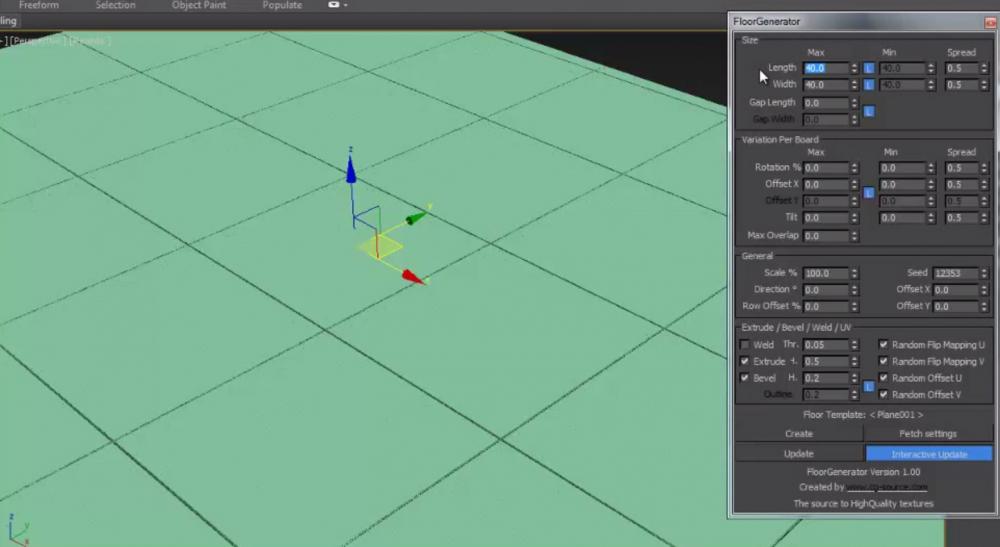Click the Width Max spinner arrows
This screenshot has width=1000, height=547.
(x=855, y=85)
